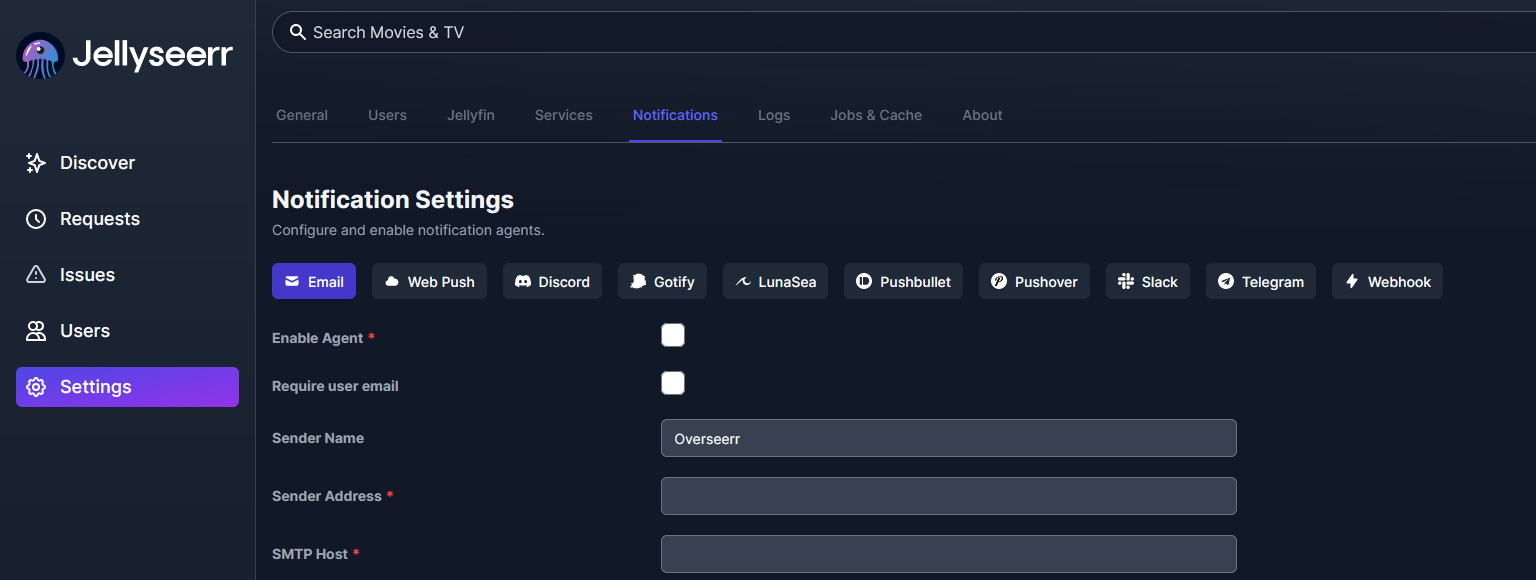1536x580 pixels.
Task: Focus the Search Movies & TV field
Action: point(904,32)
